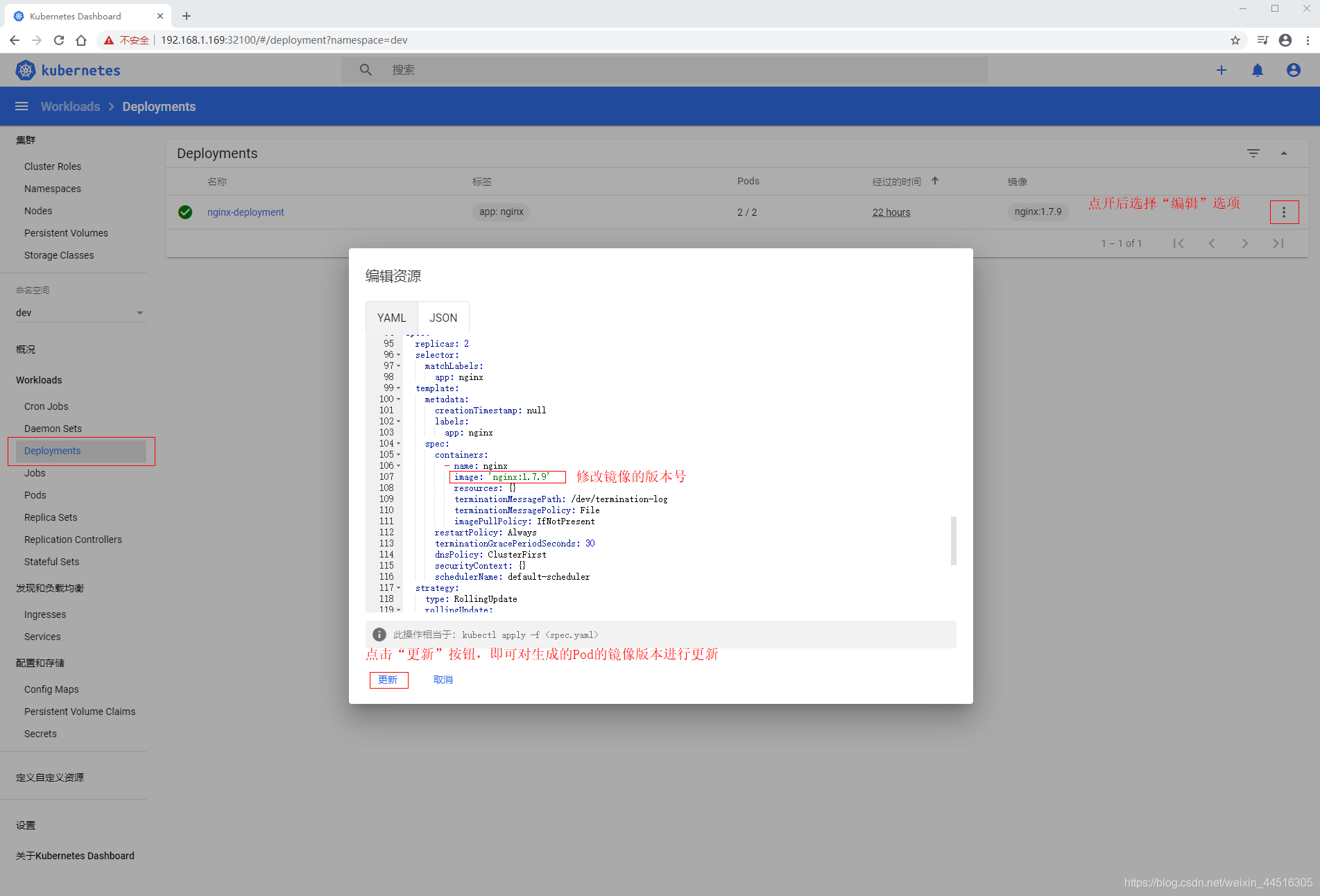
Task: Go to first page of deployments
Action: pyautogui.click(x=1178, y=243)
